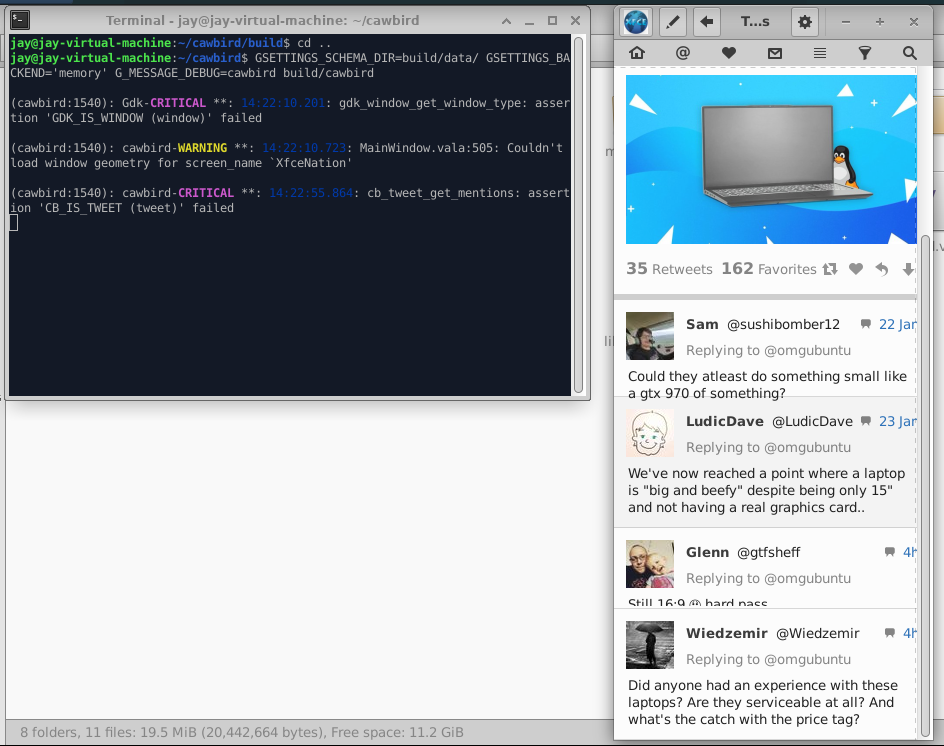The image size is (944, 746).
Task: Click the Terminal vertical scrollbar
Action: click(x=578, y=214)
